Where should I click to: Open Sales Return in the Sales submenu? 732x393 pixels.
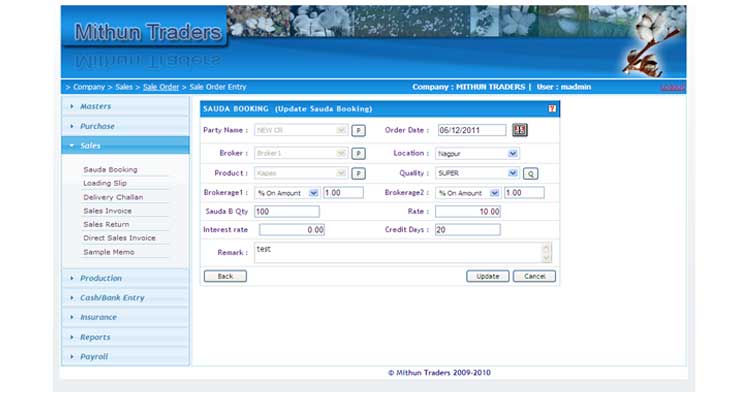tap(106, 225)
